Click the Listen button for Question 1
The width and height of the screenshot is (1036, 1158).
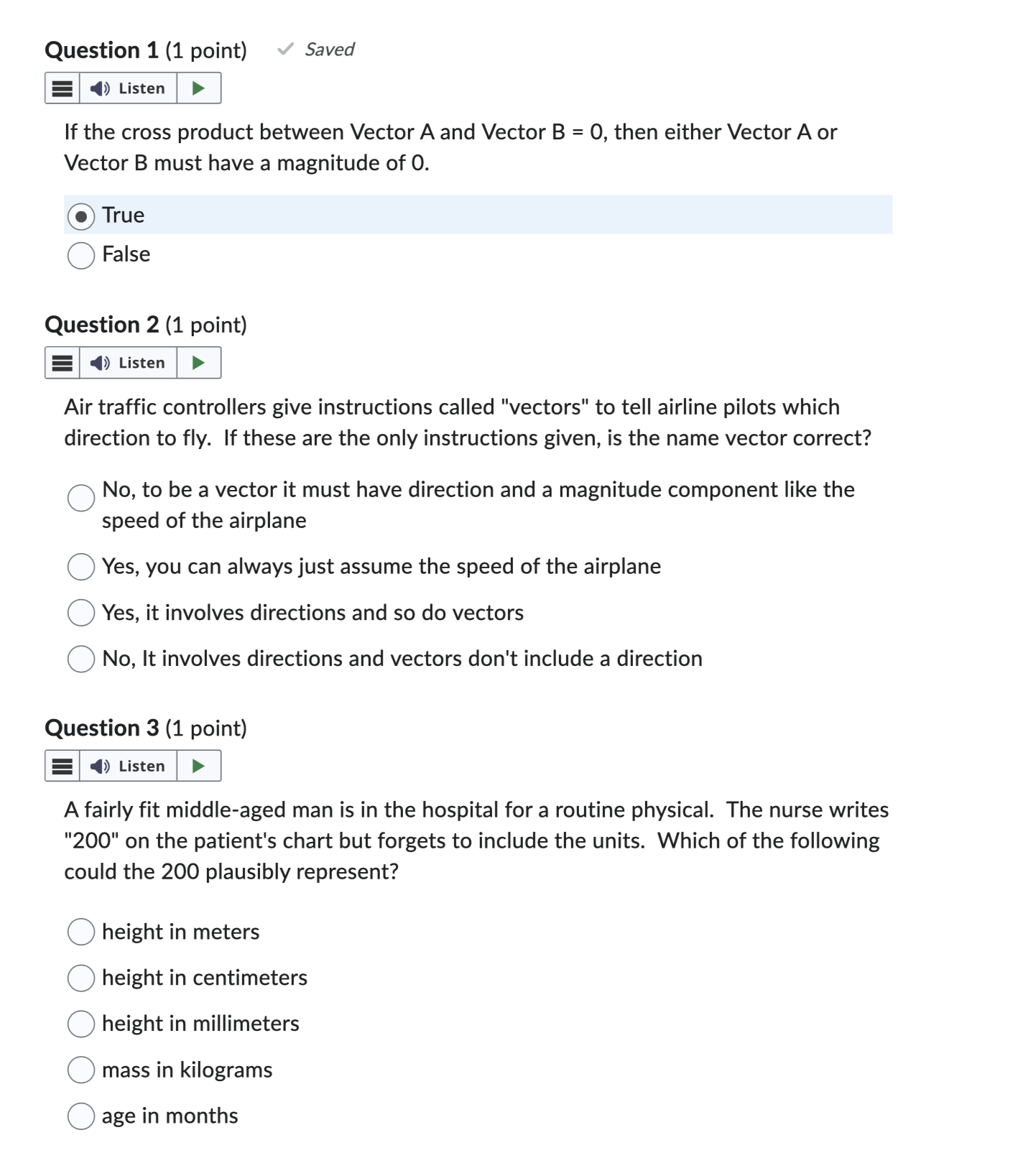[129, 88]
